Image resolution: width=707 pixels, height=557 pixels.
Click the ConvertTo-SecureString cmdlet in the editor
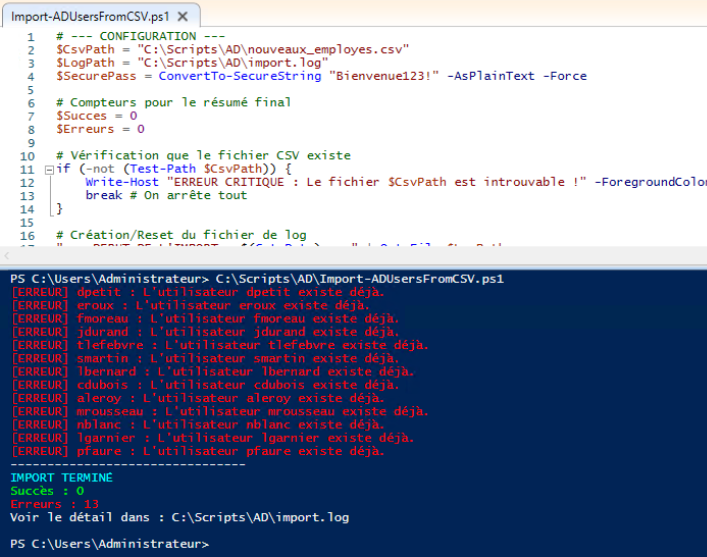coord(241,76)
